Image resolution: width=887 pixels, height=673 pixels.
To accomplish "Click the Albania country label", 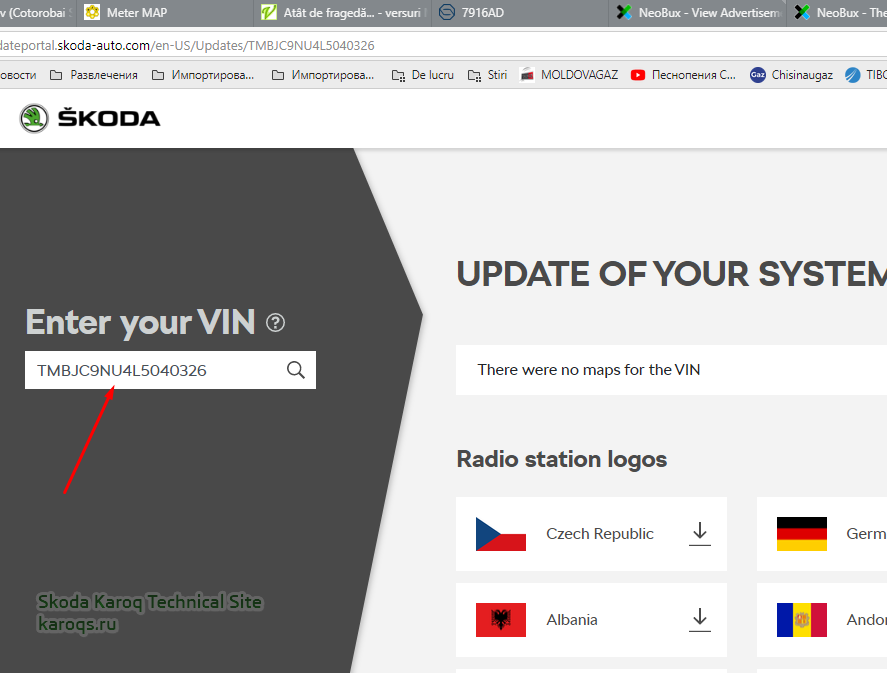I will coord(572,620).
